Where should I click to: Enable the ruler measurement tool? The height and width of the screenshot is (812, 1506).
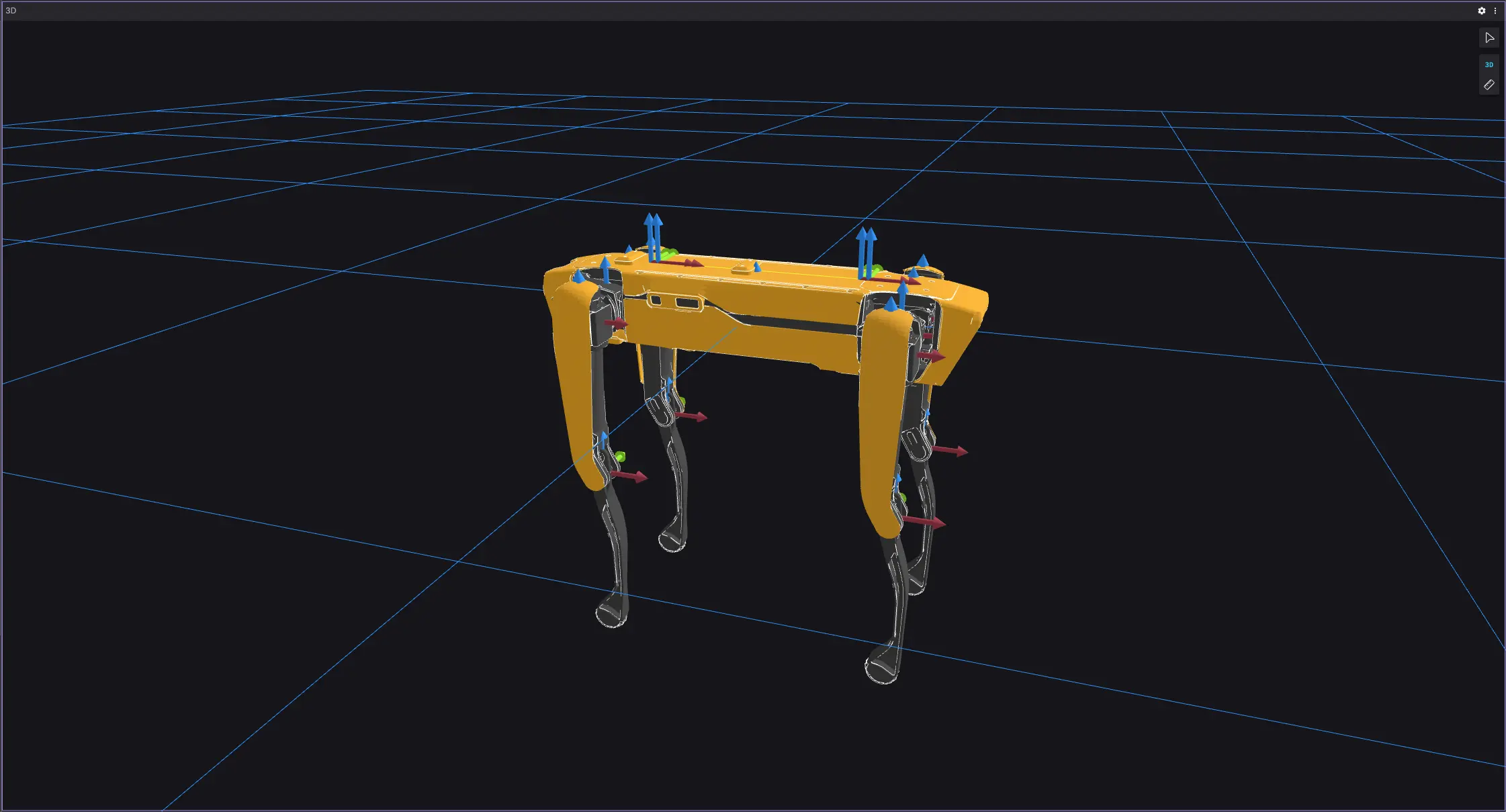(1489, 85)
